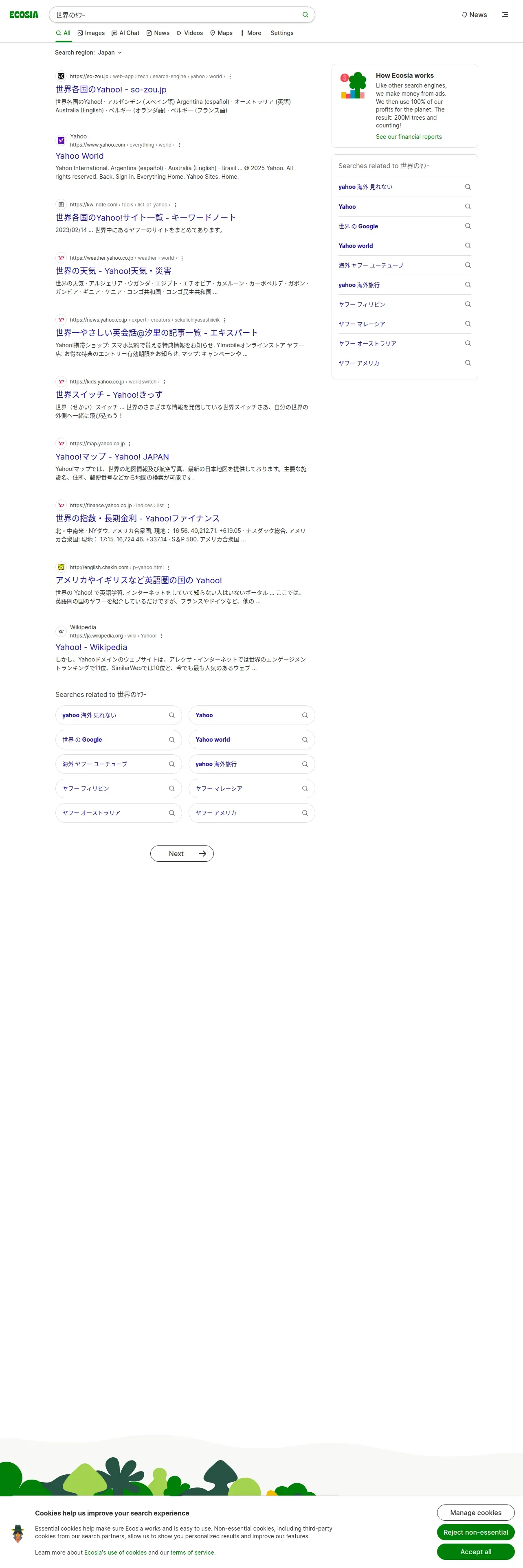Open more options for kids.yahoo.co.jp result
The width and height of the screenshot is (523, 1568).
(x=165, y=382)
